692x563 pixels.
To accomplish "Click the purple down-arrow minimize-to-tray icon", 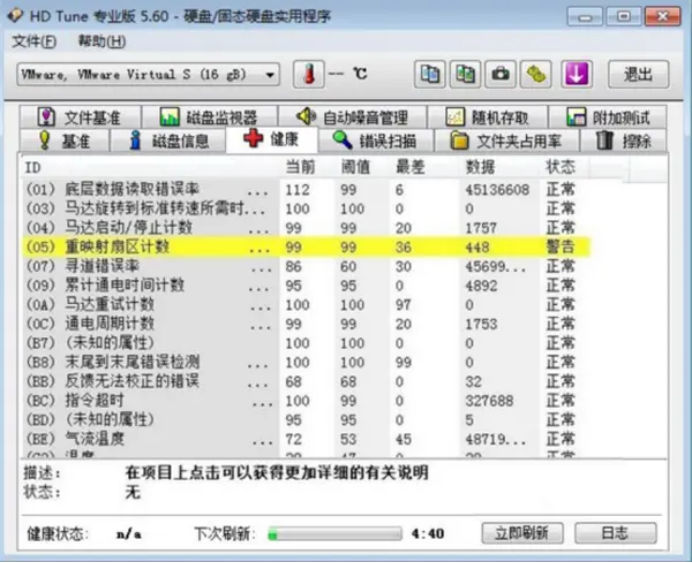I will pos(576,74).
